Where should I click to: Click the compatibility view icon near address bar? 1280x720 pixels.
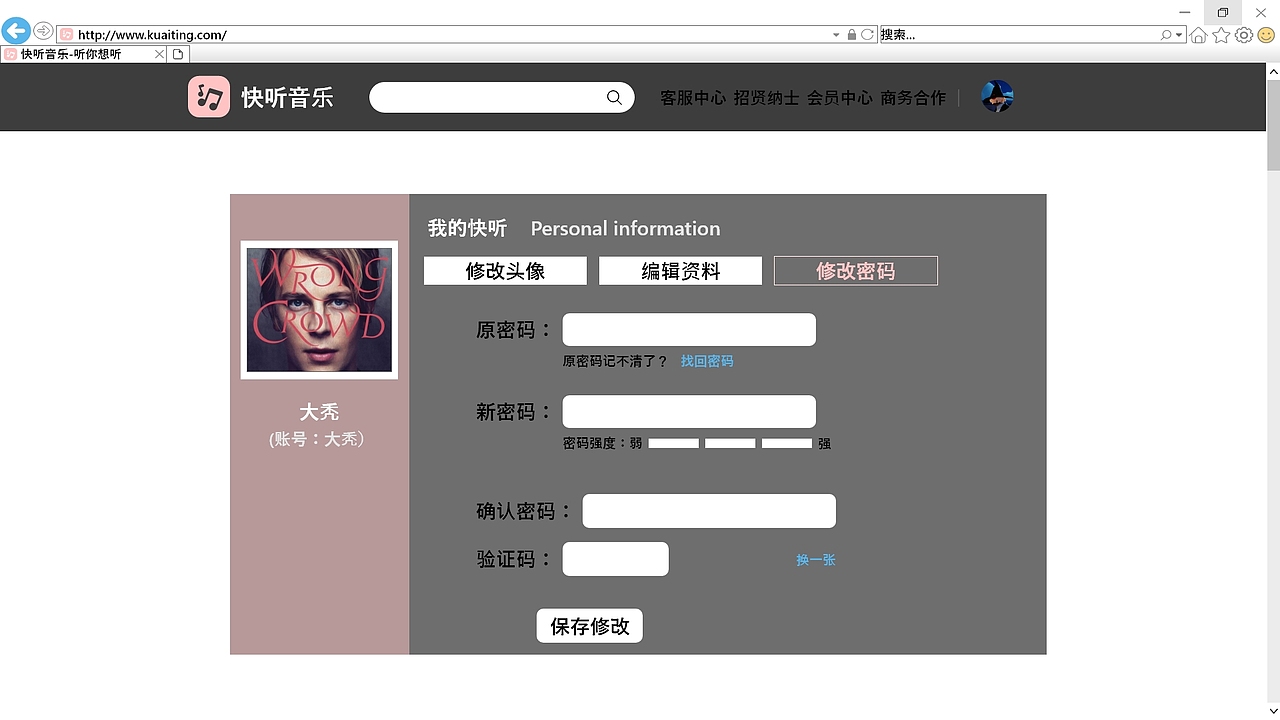[x=866, y=34]
